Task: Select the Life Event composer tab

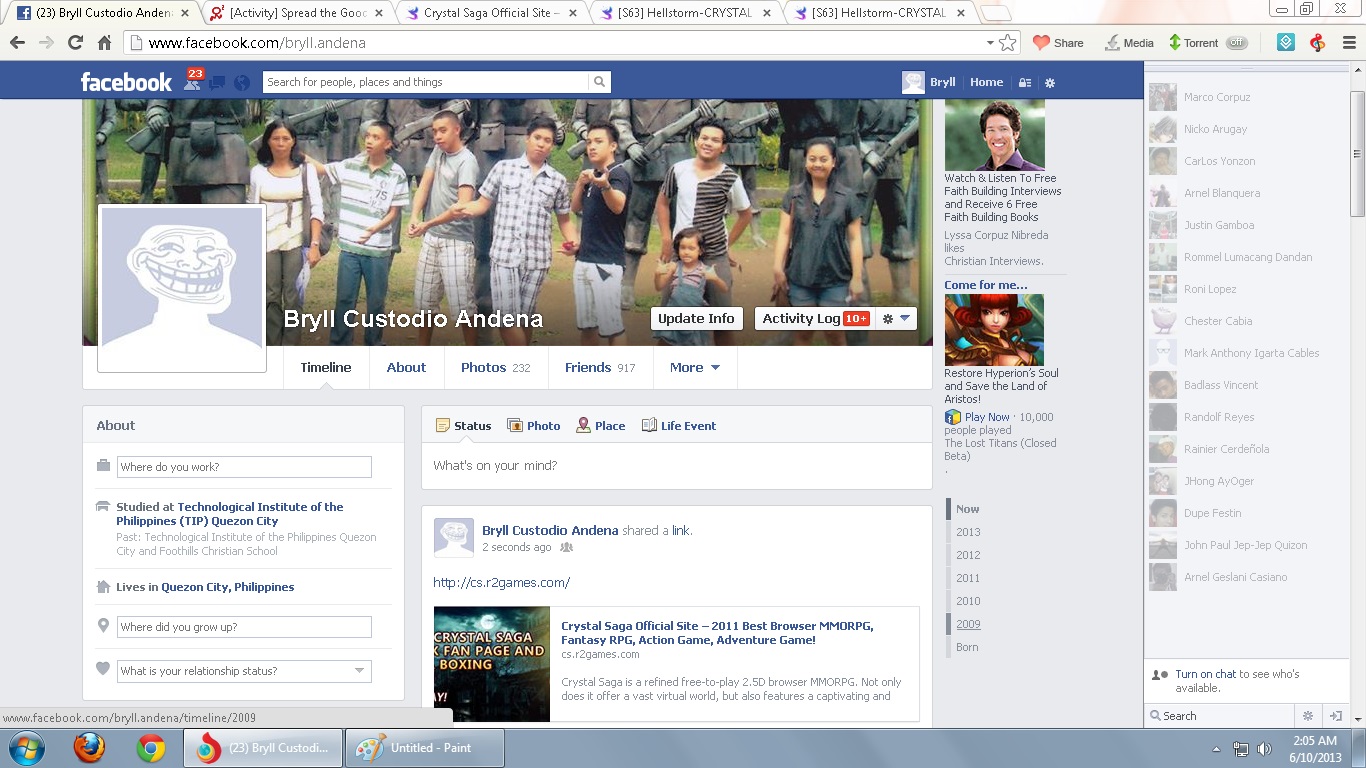Action: [x=679, y=426]
